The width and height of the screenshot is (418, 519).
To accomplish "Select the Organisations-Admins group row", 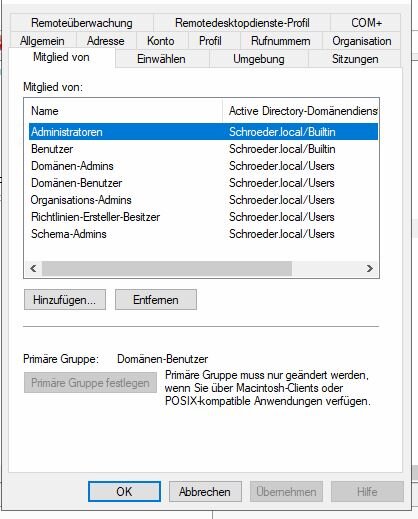I will [x=203, y=200].
